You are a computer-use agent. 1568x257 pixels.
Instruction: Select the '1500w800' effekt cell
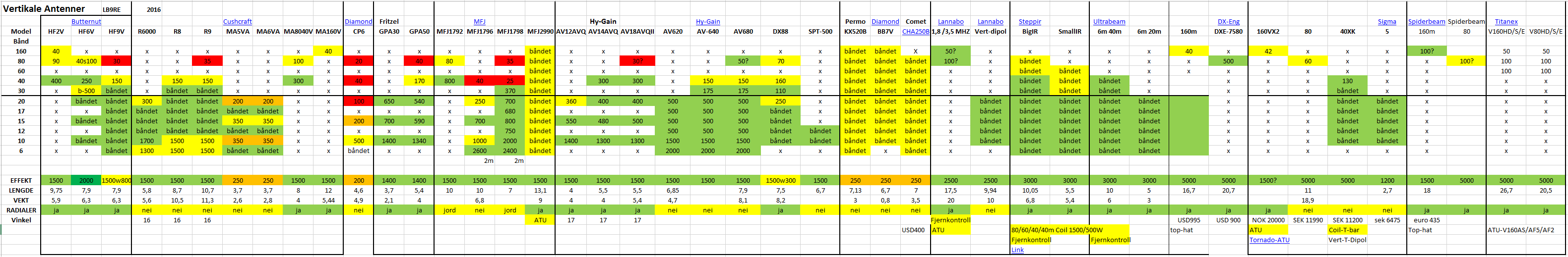(x=116, y=180)
